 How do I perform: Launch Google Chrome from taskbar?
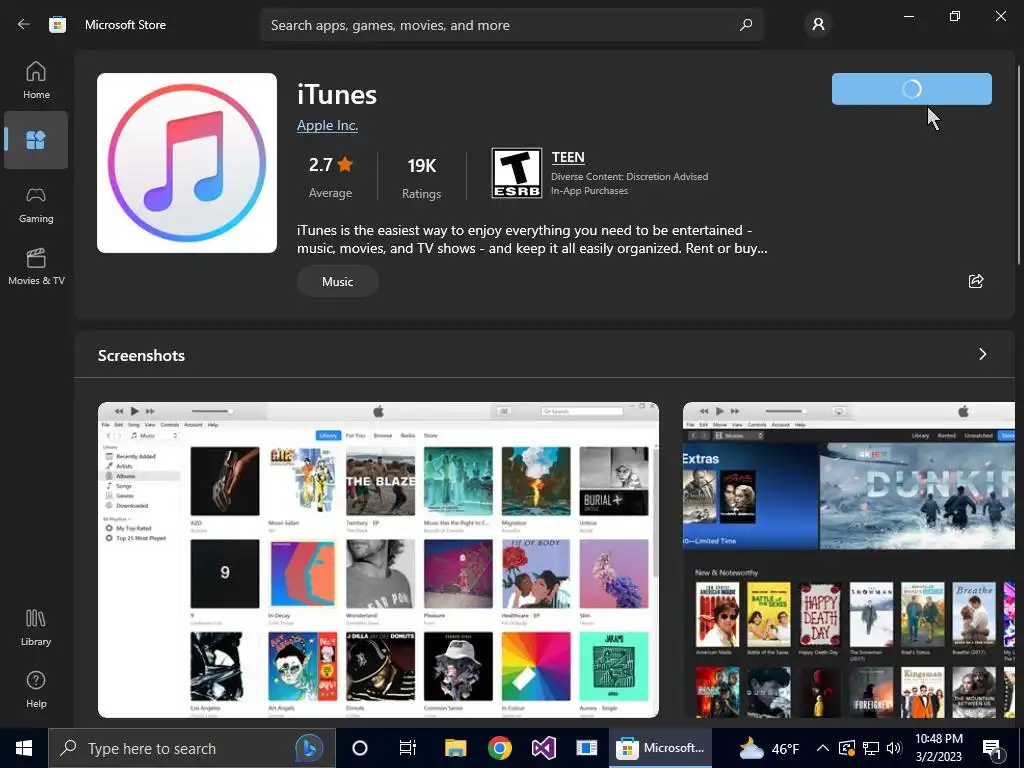(x=500, y=748)
